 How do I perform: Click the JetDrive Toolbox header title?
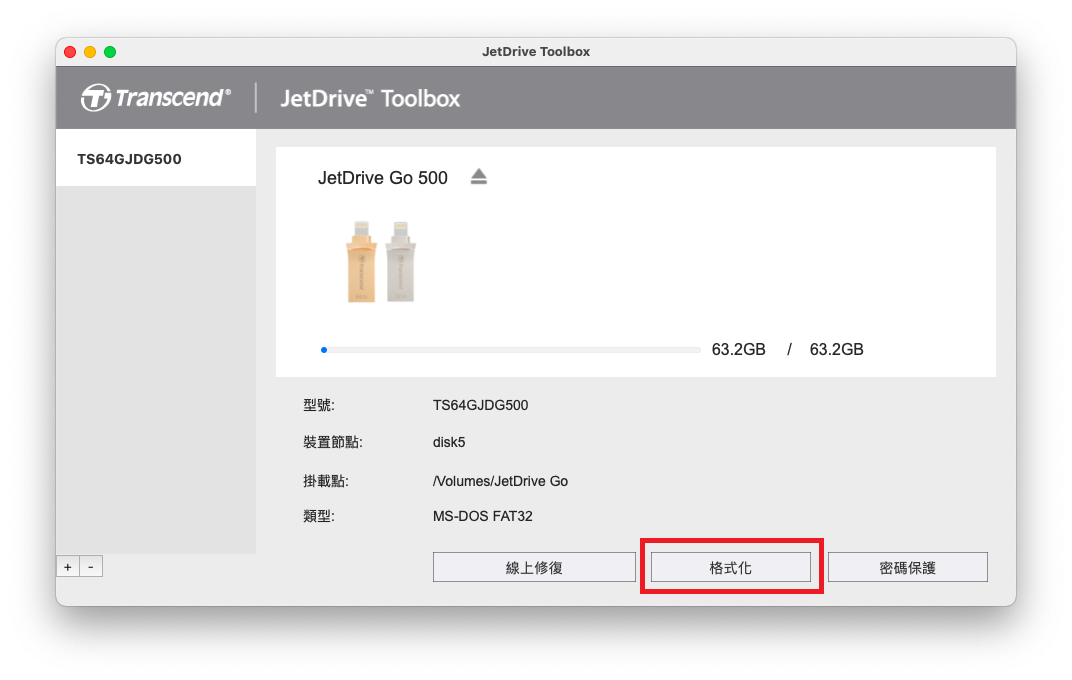(x=370, y=98)
